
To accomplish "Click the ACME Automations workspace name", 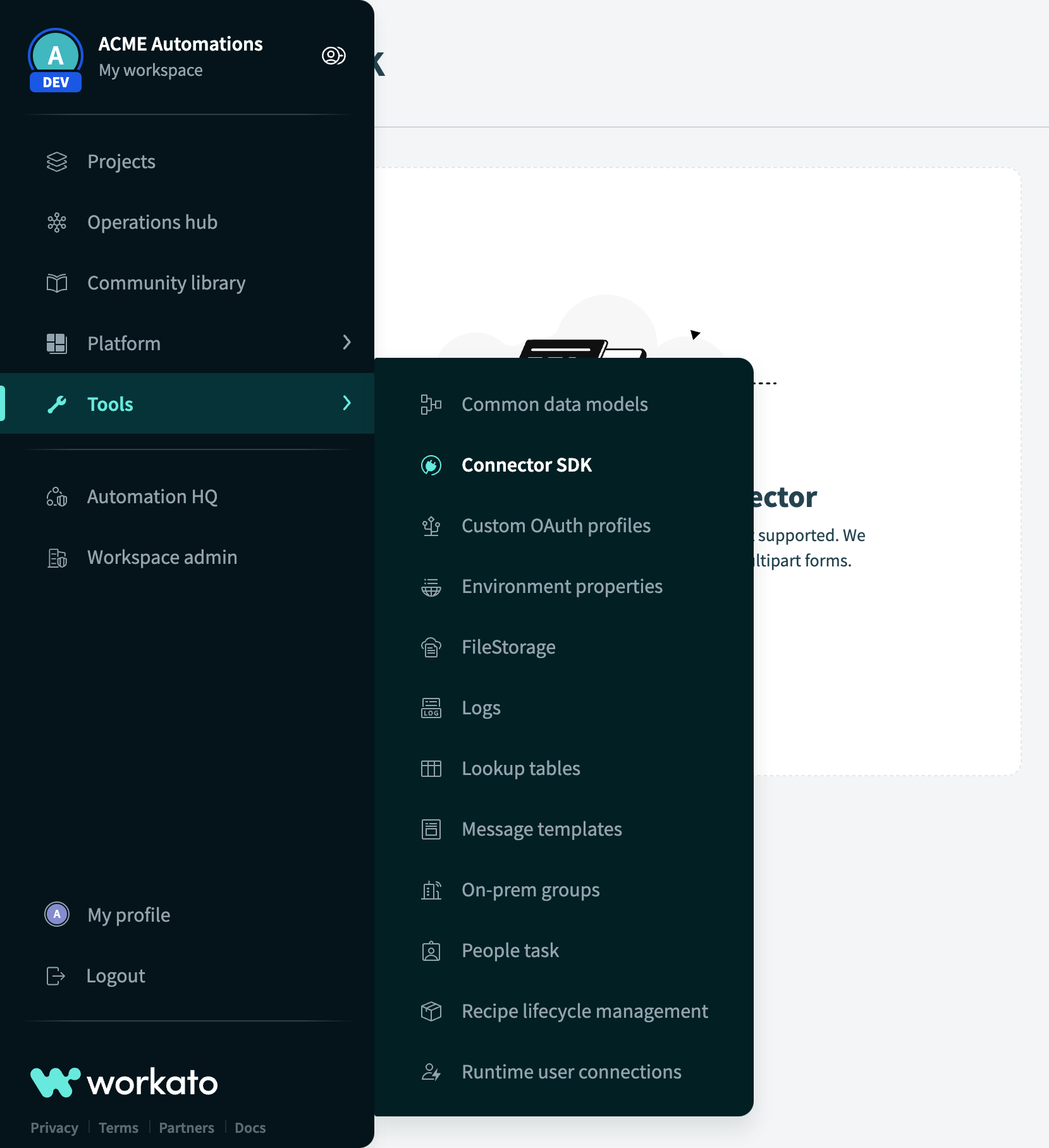I will click(x=181, y=44).
